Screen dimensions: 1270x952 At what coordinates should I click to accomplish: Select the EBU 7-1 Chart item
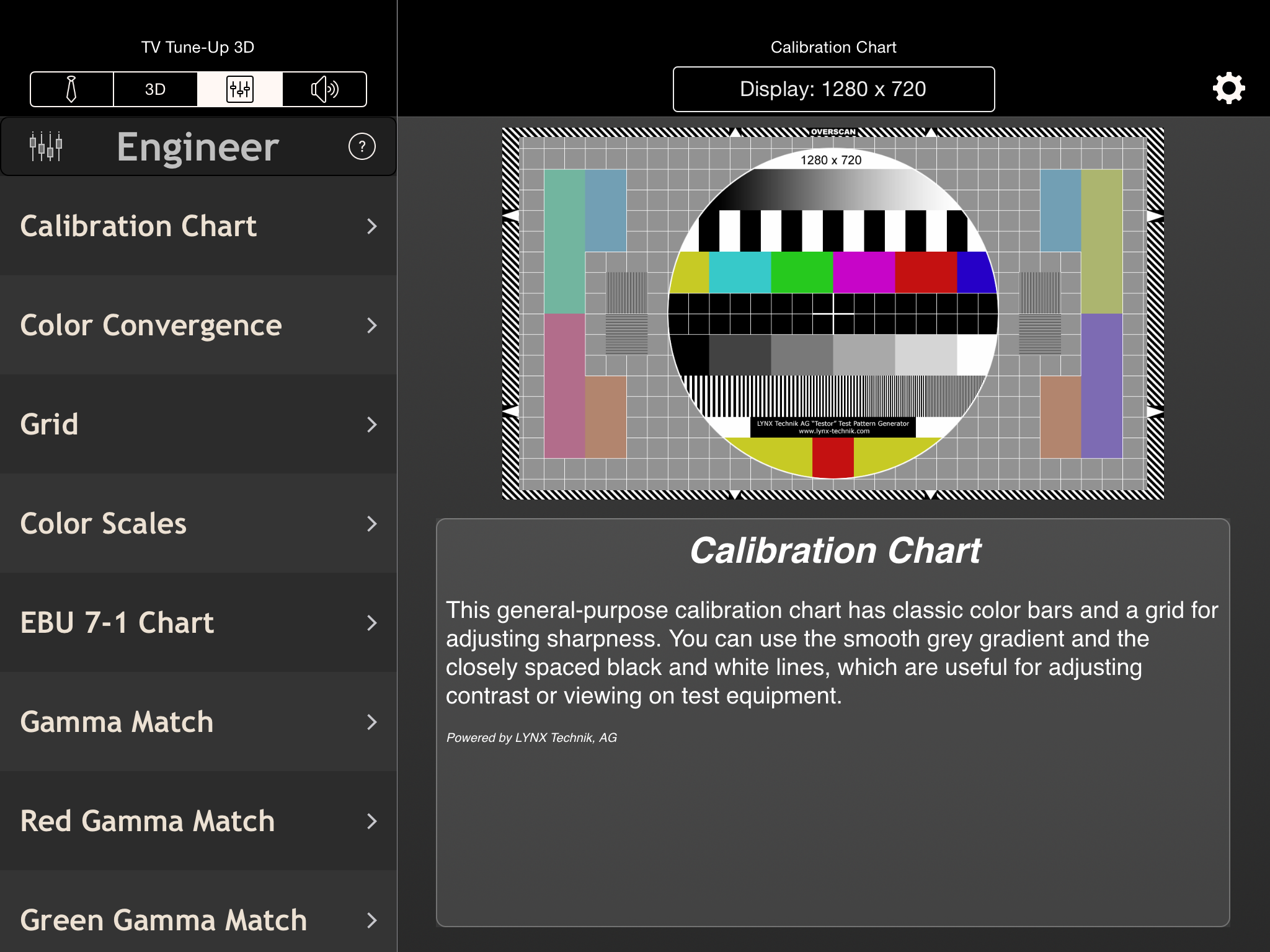click(117, 623)
